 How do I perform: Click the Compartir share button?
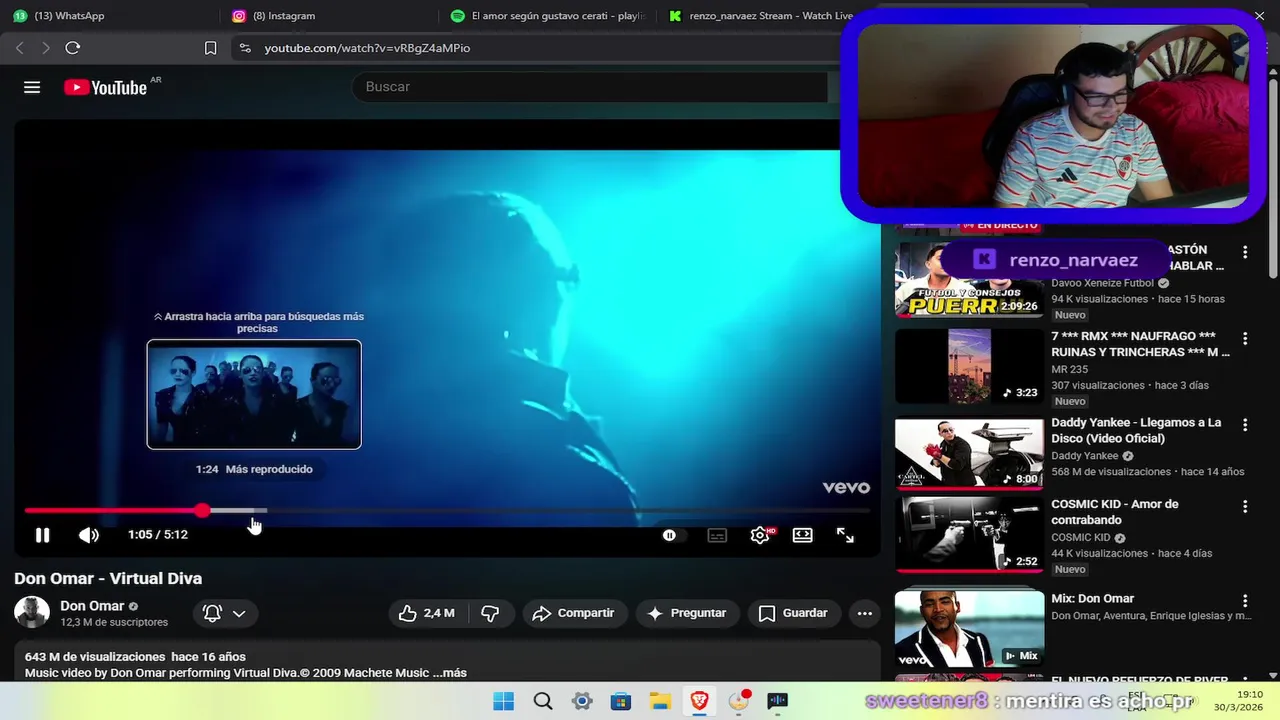(574, 613)
